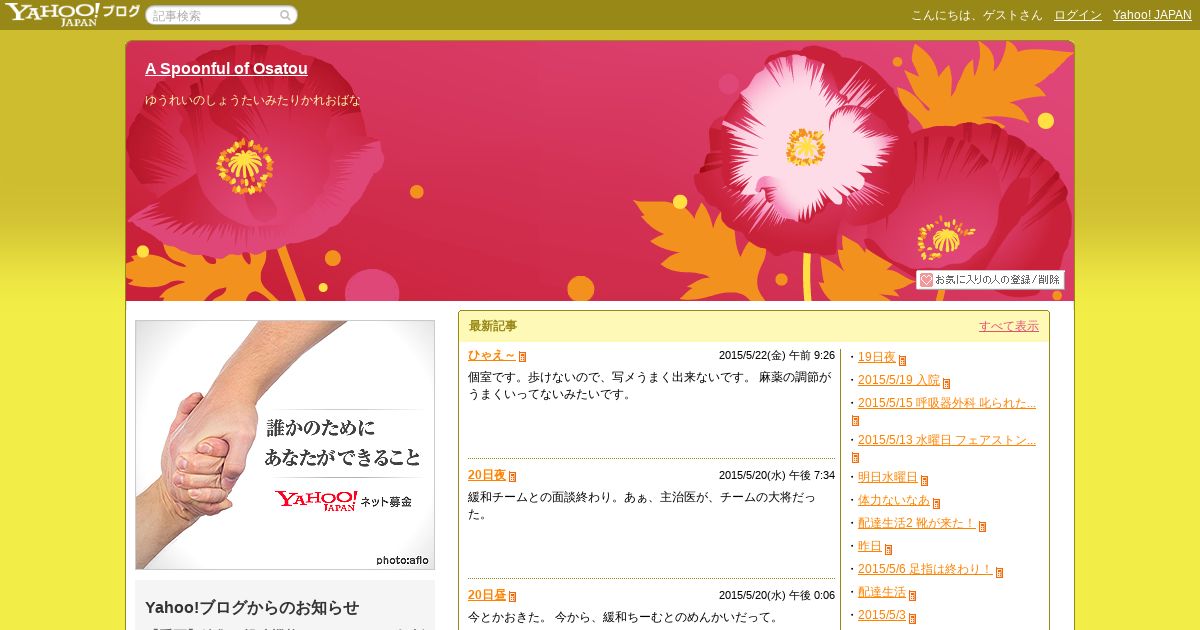Click mobile icon next to 明日水曜日
The height and width of the screenshot is (630, 1200).
pyautogui.click(x=925, y=480)
